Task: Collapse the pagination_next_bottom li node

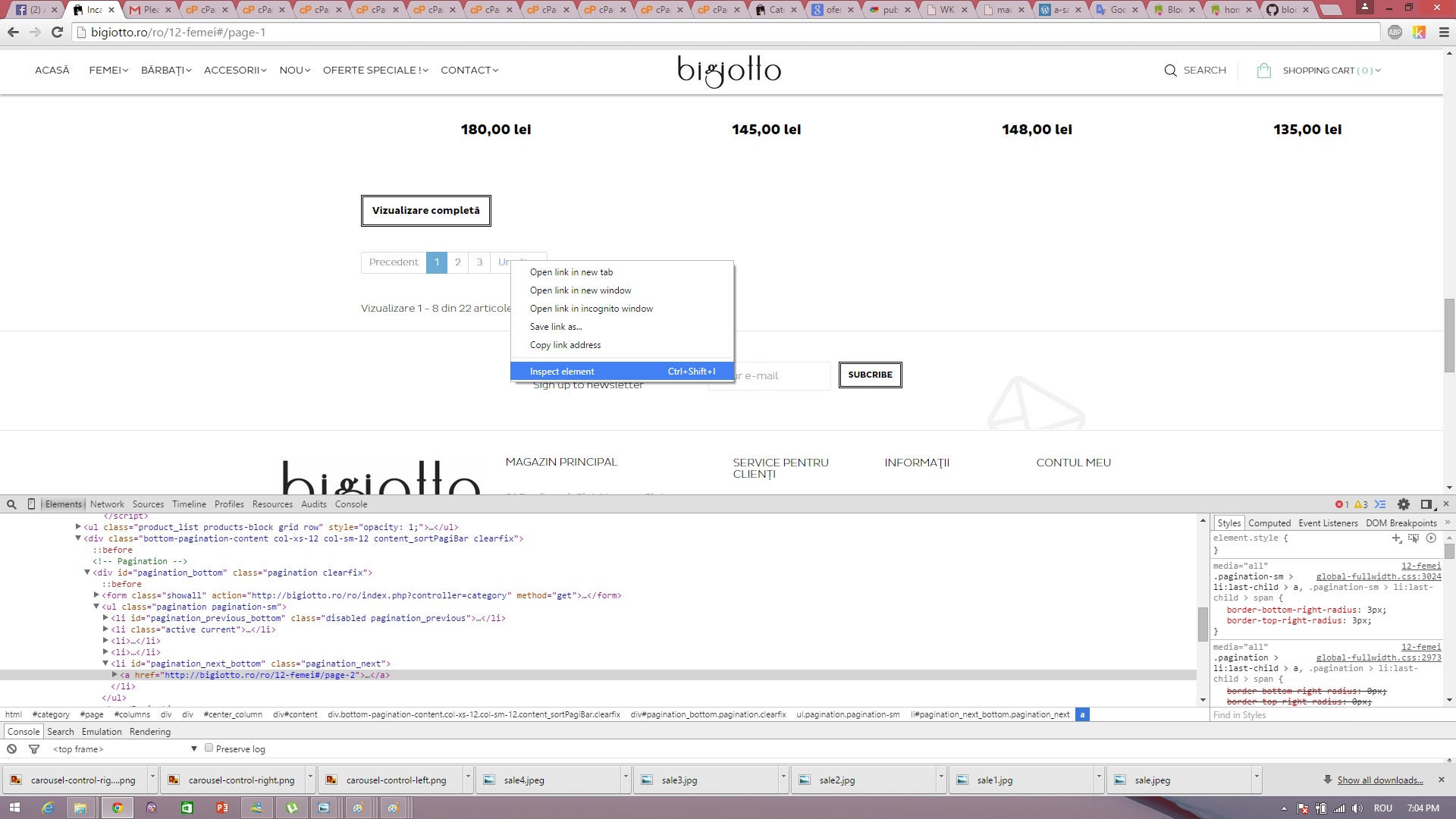Action: click(105, 664)
